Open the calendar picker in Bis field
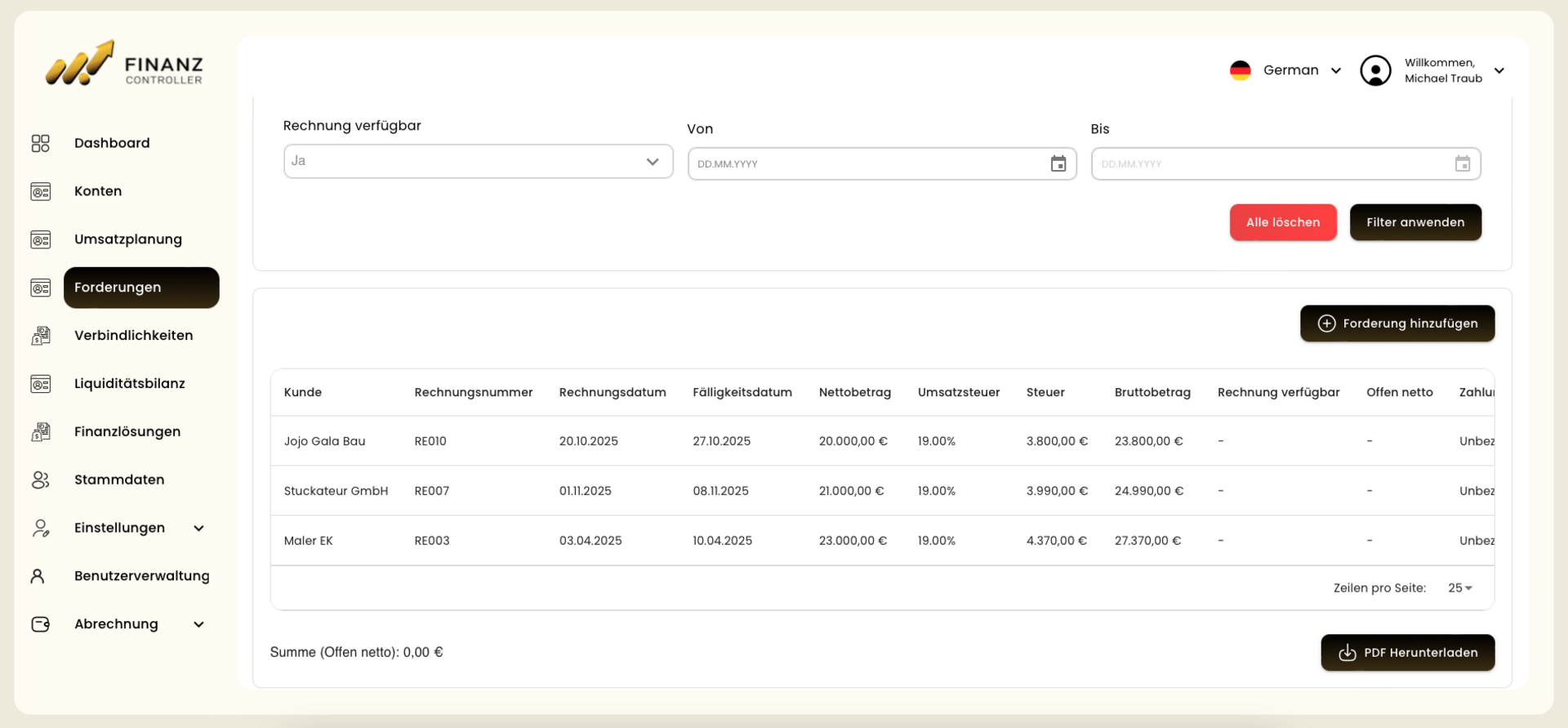The image size is (1568, 728). point(1462,164)
